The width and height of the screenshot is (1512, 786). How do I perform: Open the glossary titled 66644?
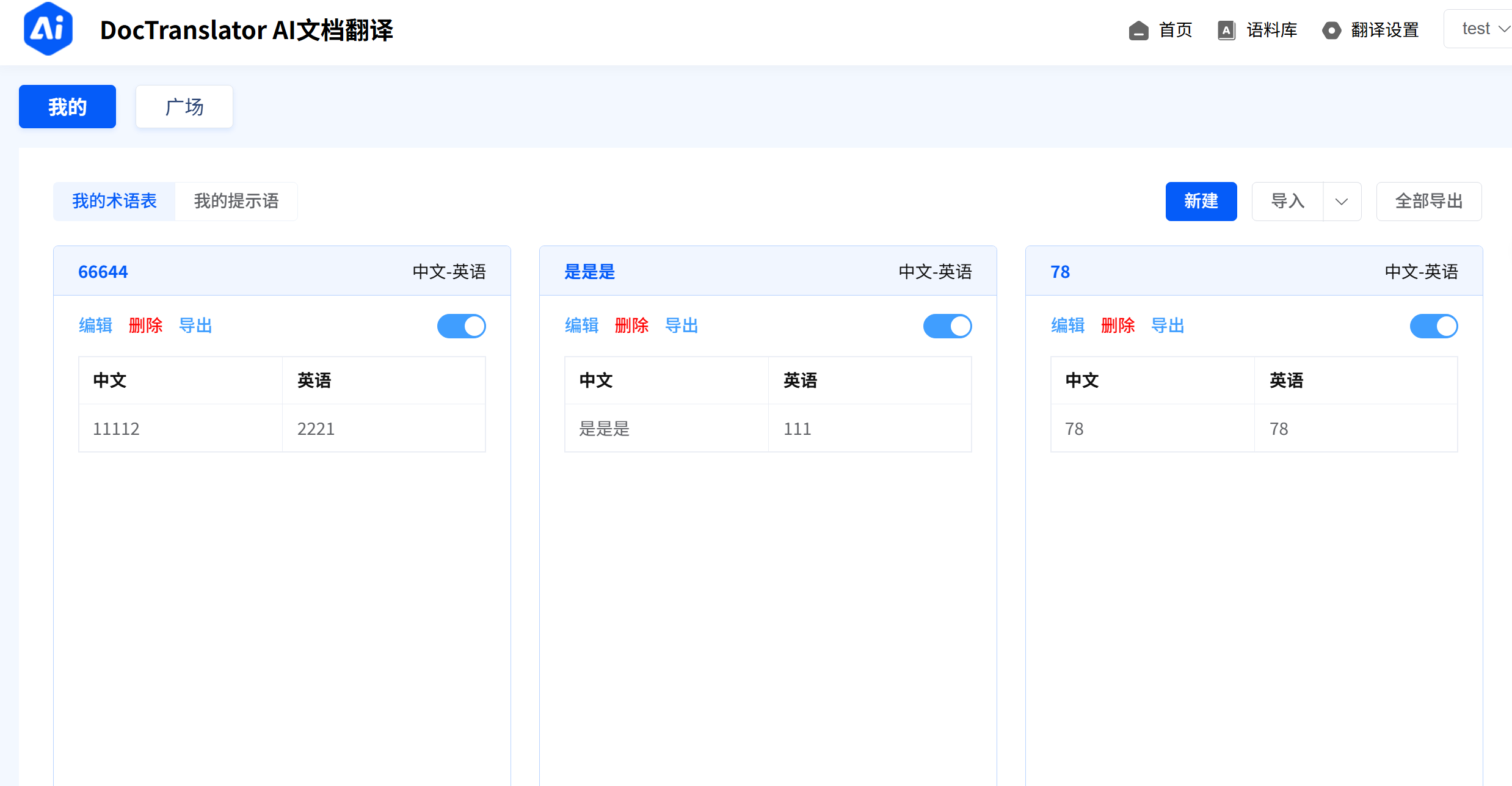tap(103, 272)
